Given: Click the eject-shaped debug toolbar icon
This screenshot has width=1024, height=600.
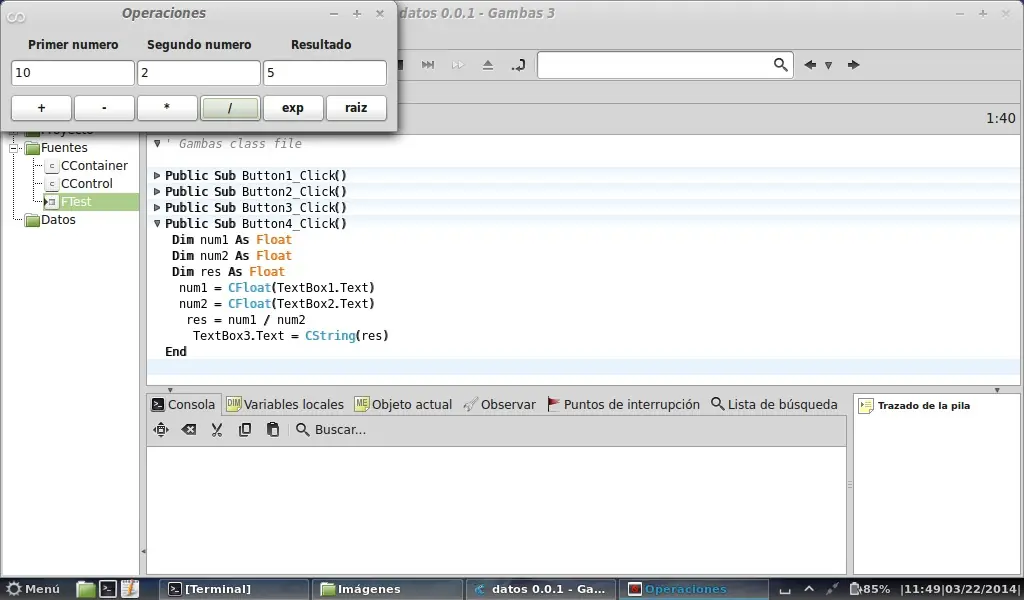Looking at the screenshot, I should [x=488, y=65].
